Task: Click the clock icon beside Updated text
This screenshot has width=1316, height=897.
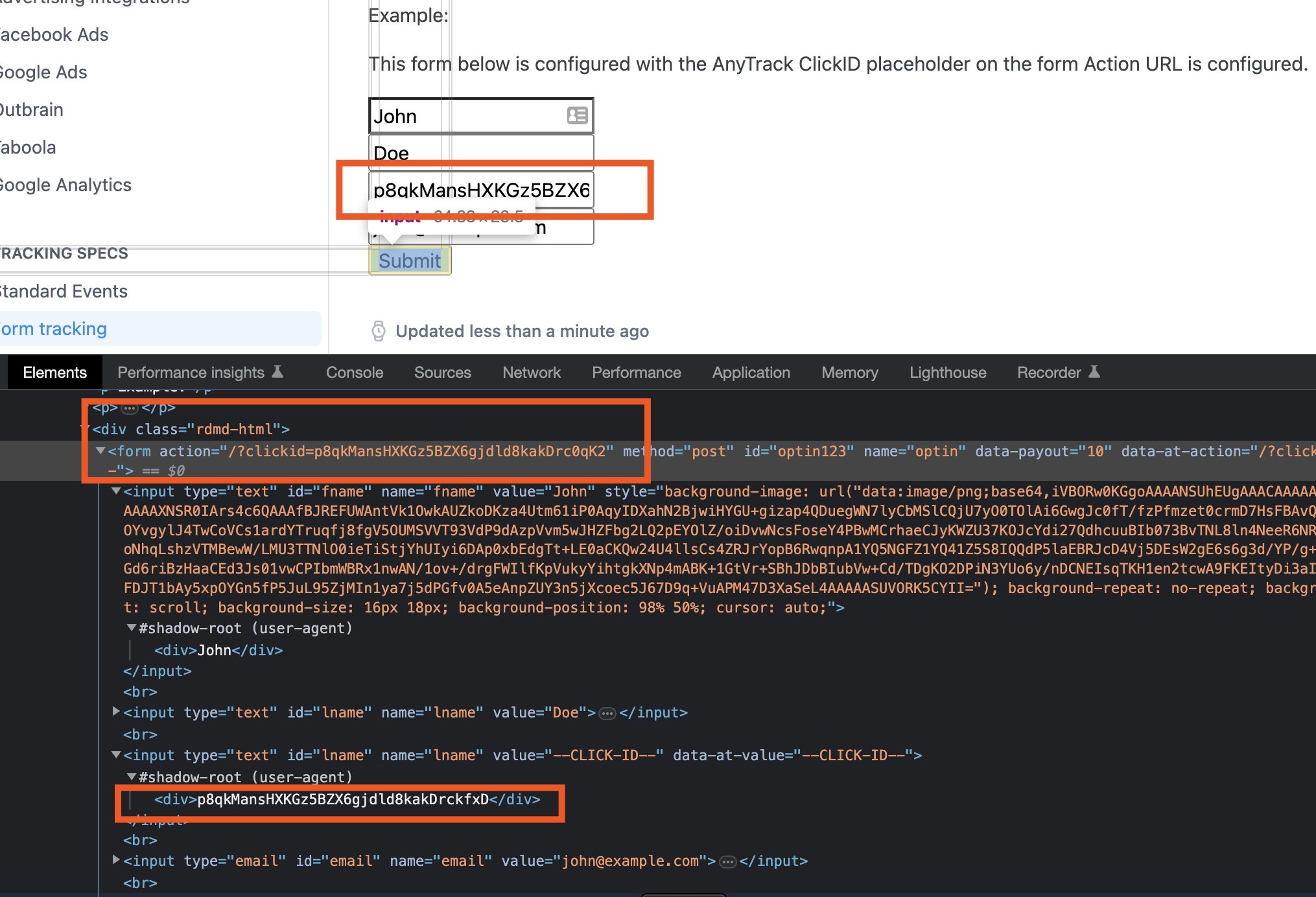Action: pyautogui.click(x=379, y=331)
